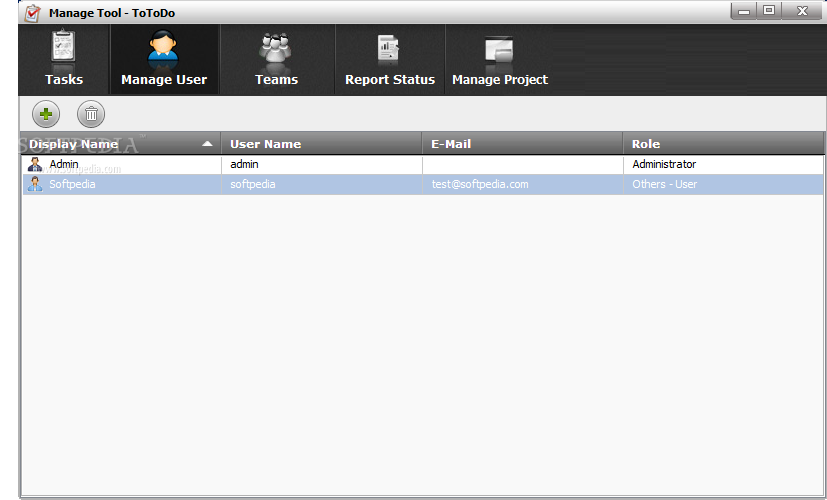Sort by the E-Mail column header
Viewport: 827px width, 500px height.
pyautogui.click(x=523, y=143)
